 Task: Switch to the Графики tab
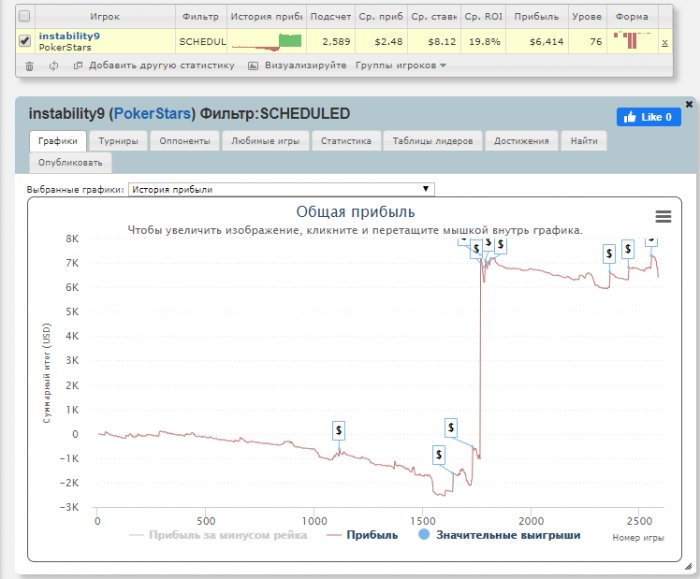[x=58, y=141]
